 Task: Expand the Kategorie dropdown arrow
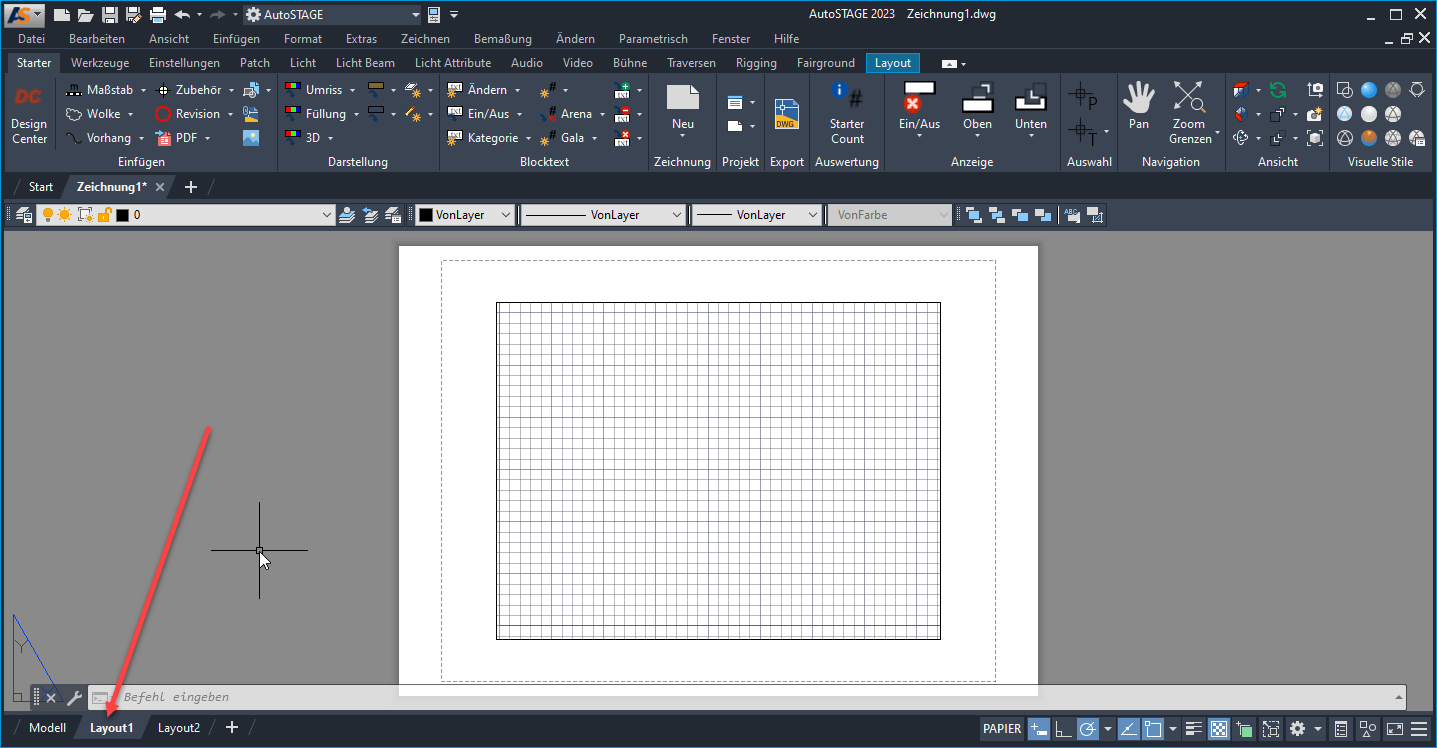pyautogui.click(x=528, y=138)
